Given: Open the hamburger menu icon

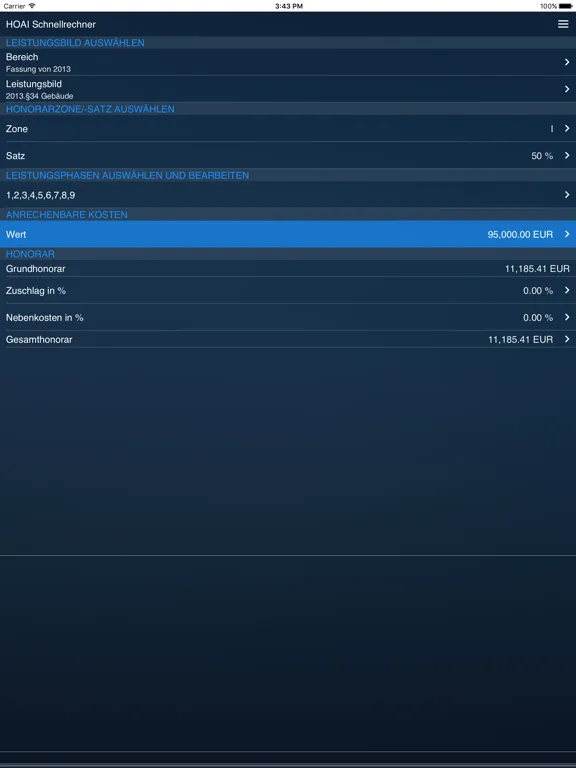Looking at the screenshot, I should (563, 24).
